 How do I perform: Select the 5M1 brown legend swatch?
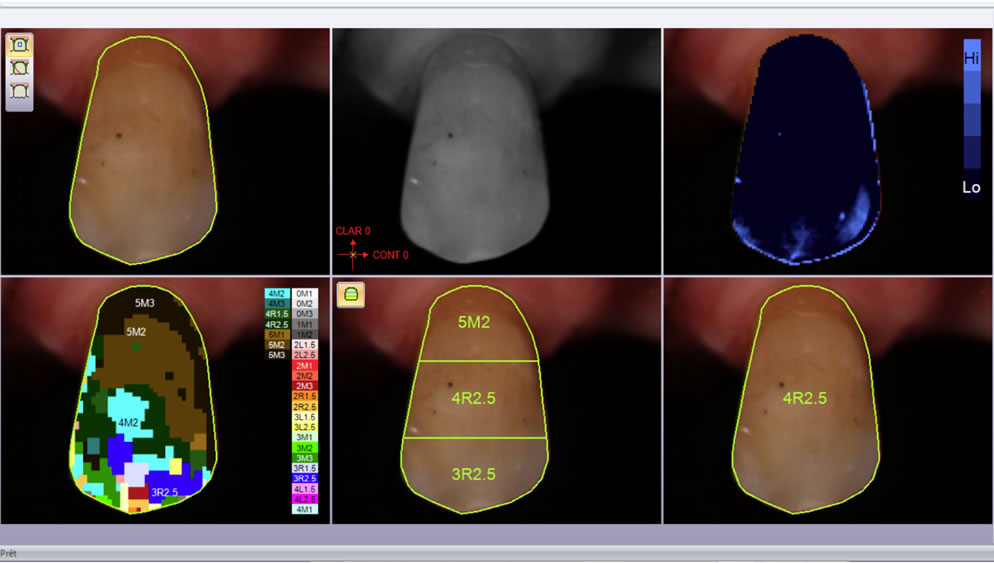[x=277, y=334]
